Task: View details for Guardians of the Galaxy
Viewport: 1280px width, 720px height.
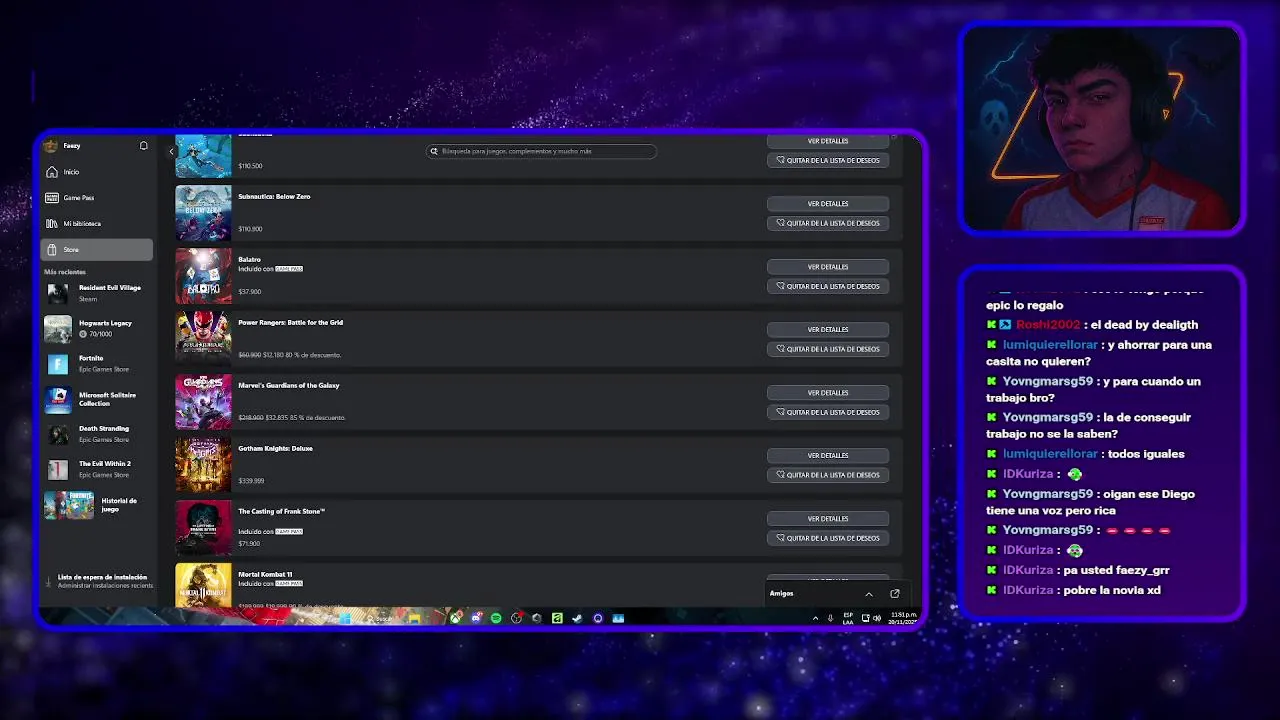Action: 828,393
